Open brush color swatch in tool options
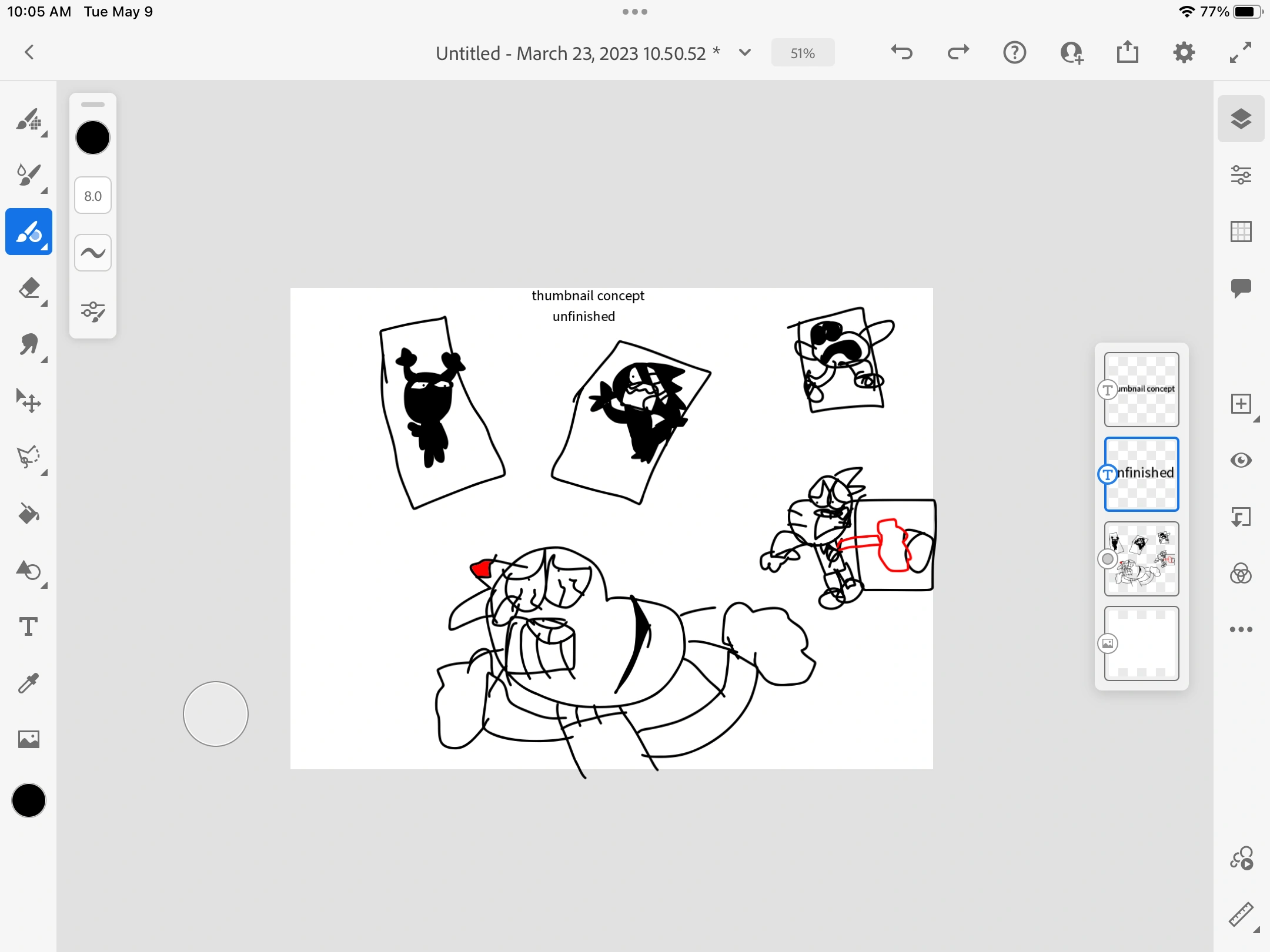 click(93, 138)
